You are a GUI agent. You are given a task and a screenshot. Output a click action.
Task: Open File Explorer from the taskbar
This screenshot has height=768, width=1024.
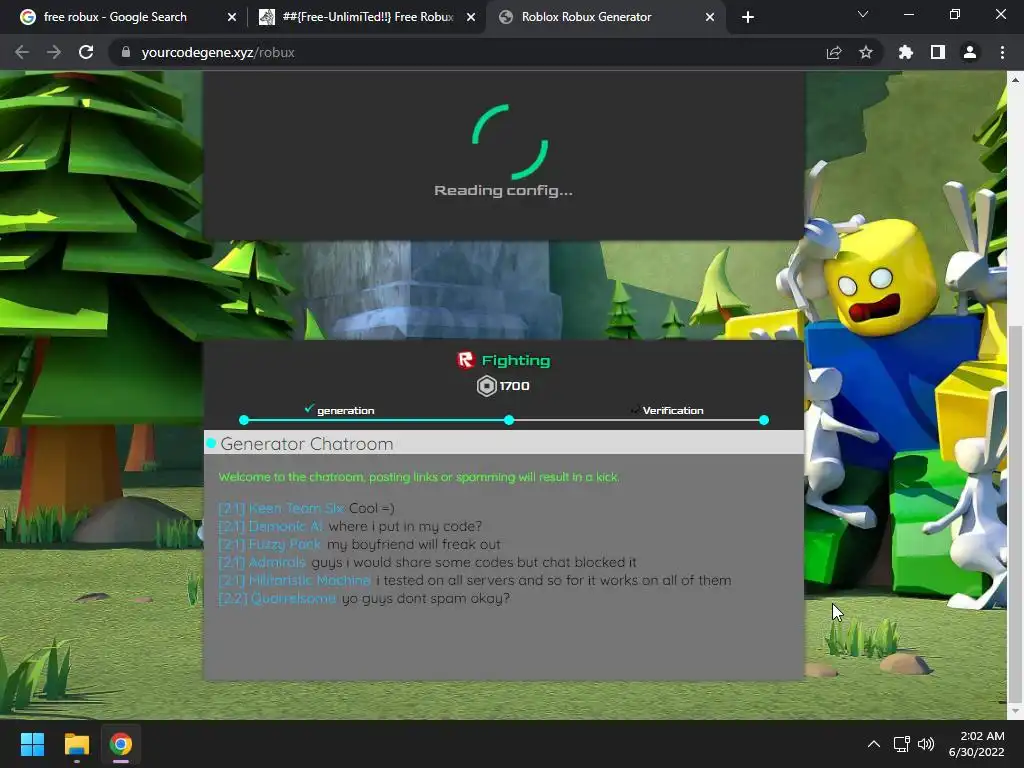(x=76, y=744)
